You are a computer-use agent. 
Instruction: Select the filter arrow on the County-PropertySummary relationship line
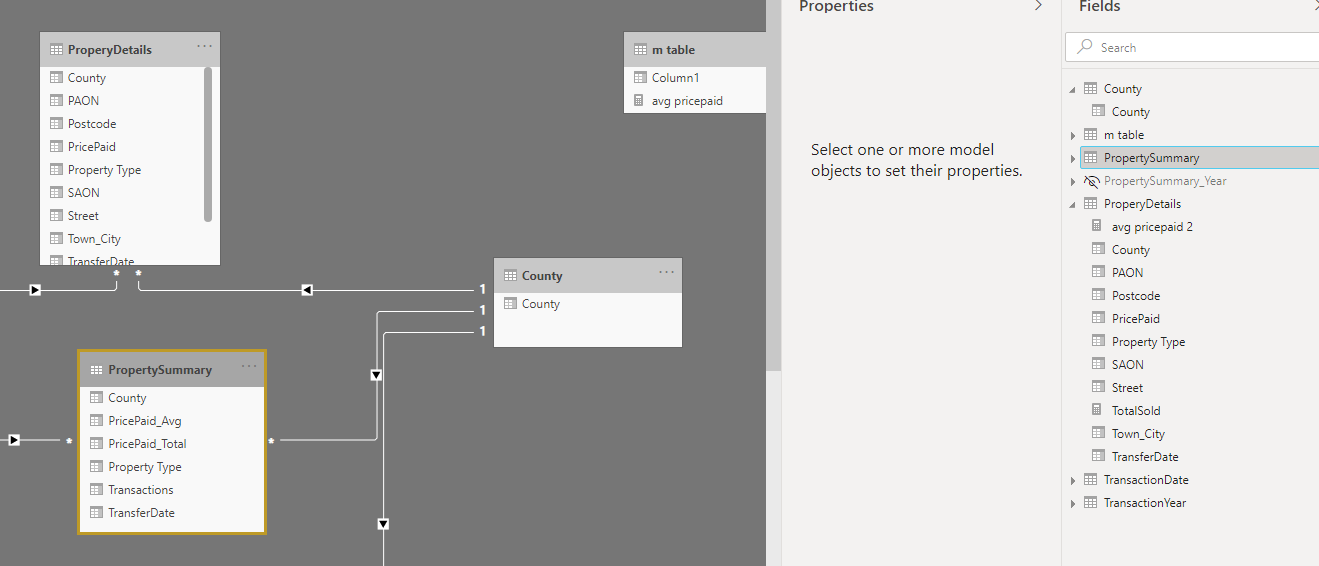tap(377, 375)
